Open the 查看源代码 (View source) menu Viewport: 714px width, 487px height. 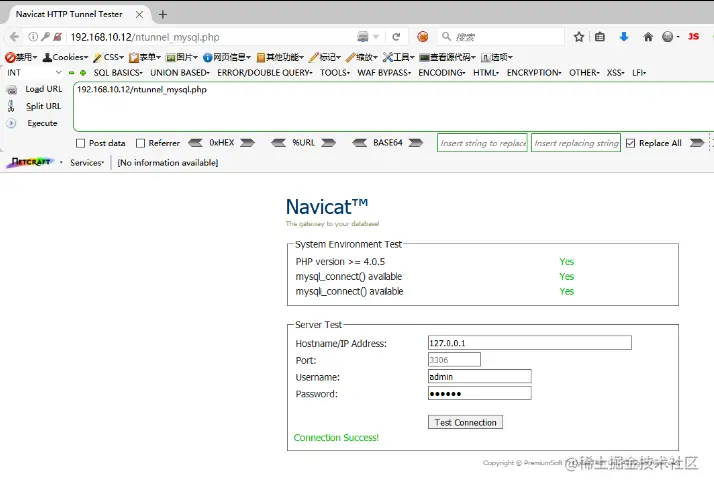(x=447, y=57)
